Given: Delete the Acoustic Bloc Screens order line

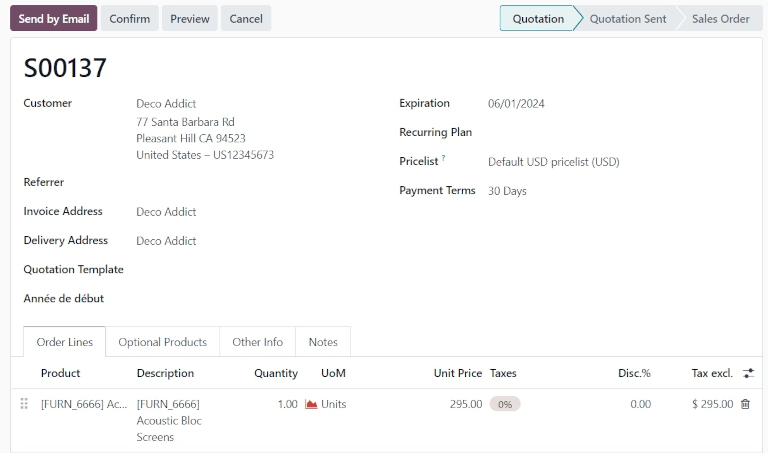Looking at the screenshot, I should click(x=745, y=404).
